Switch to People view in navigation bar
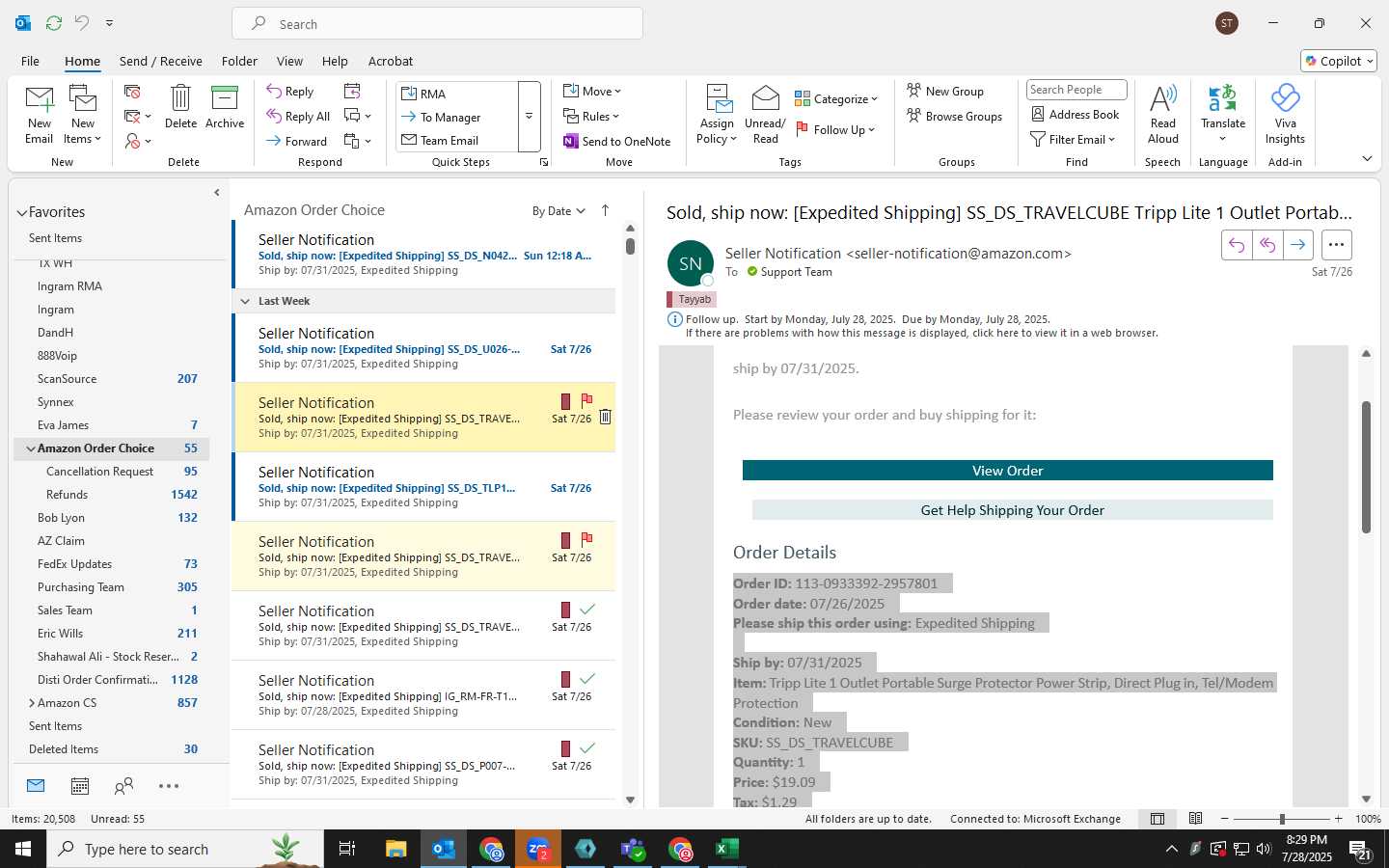Viewport: 1389px width, 868px height. point(123,786)
